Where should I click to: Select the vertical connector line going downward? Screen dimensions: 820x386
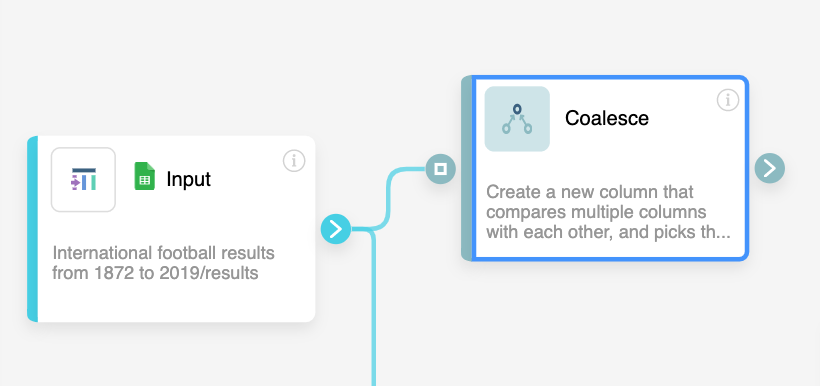pos(373,309)
